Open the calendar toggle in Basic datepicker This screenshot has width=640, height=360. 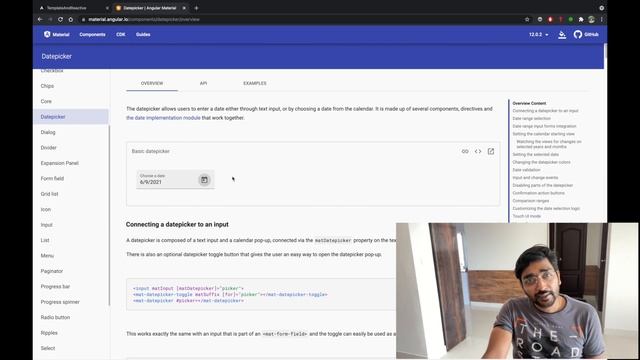coord(204,180)
